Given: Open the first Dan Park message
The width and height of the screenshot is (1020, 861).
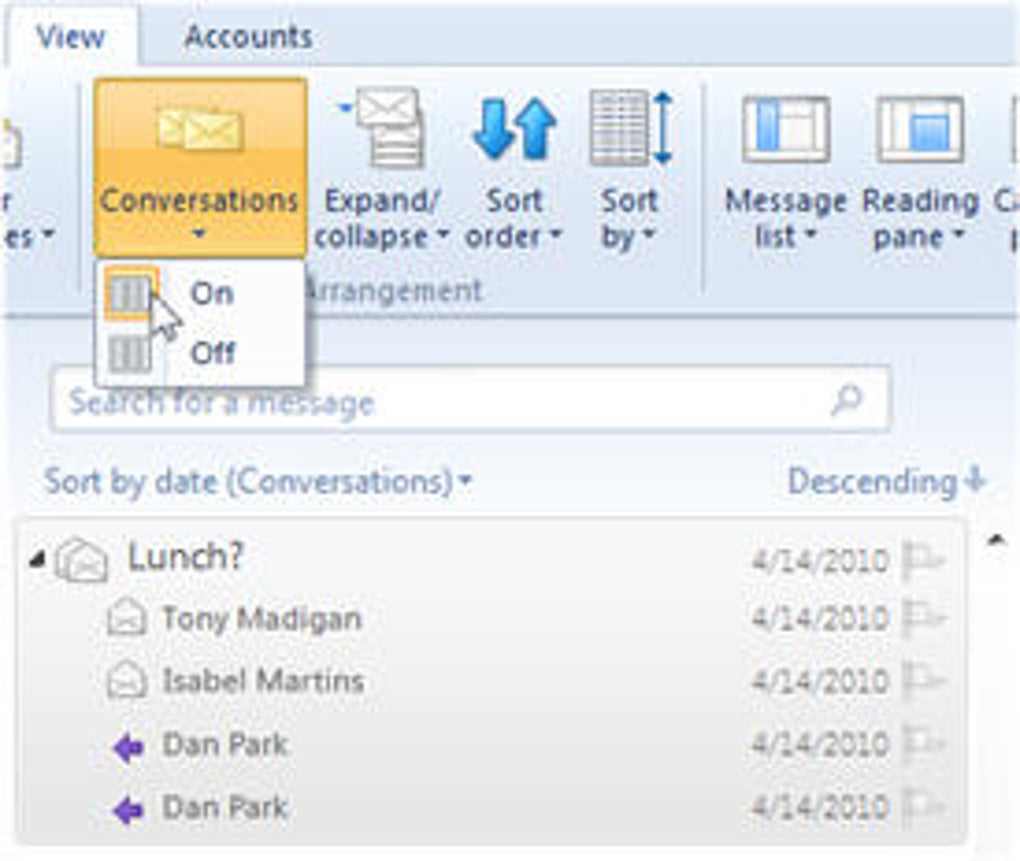Looking at the screenshot, I should click(x=225, y=745).
